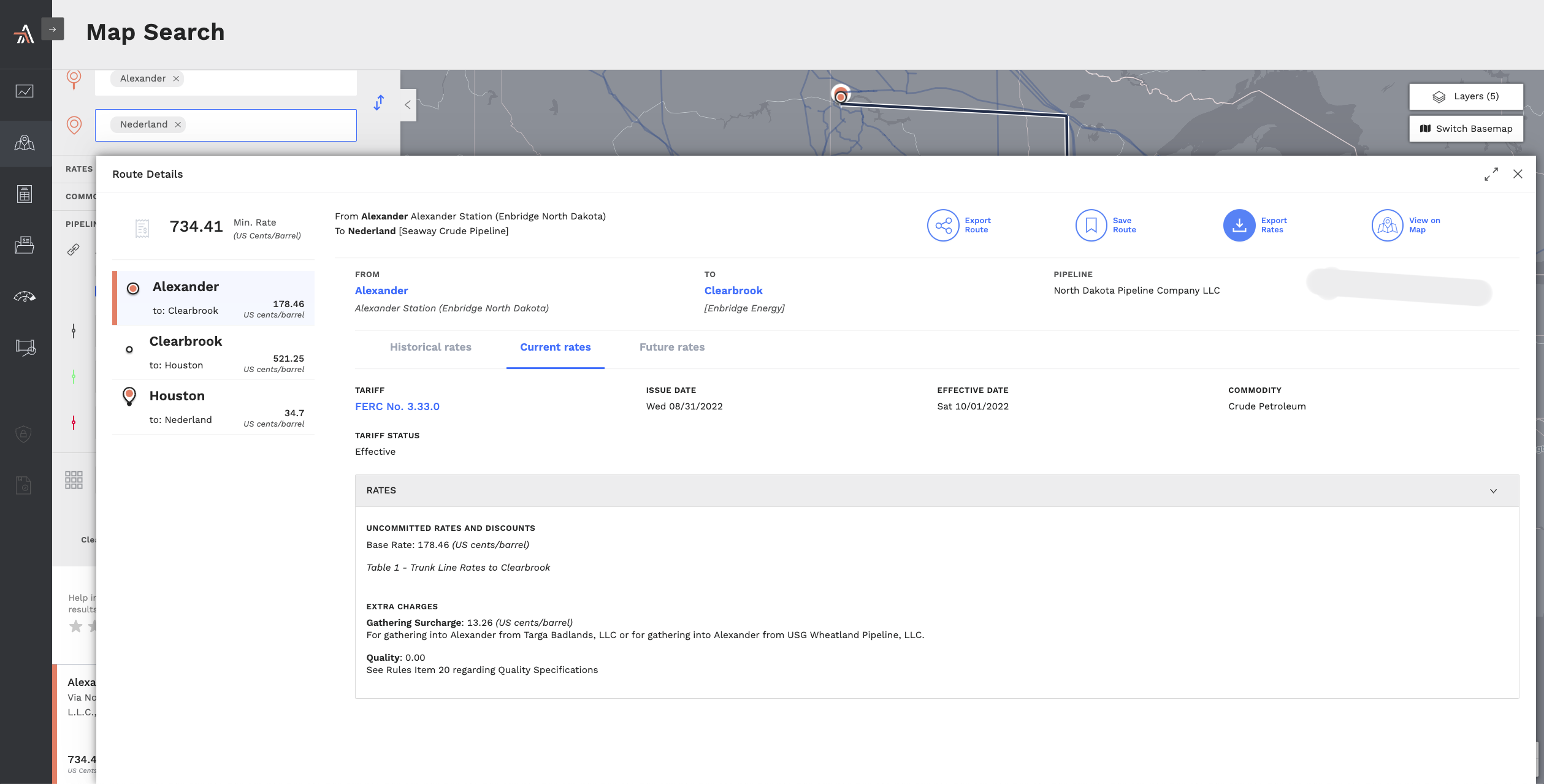Screen dimensions: 1544x784
Task: Open the Map Search sidebar icon
Action: click(x=25, y=143)
